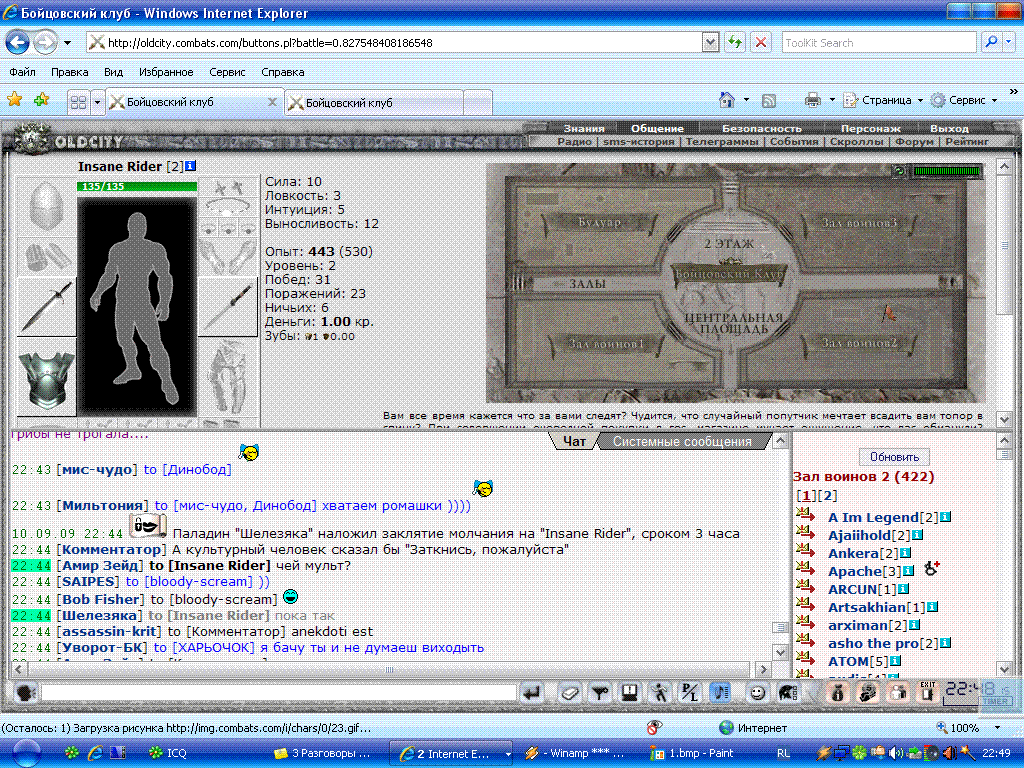
Task: Open the recent pages dropdown arrow
Action: tap(67, 43)
